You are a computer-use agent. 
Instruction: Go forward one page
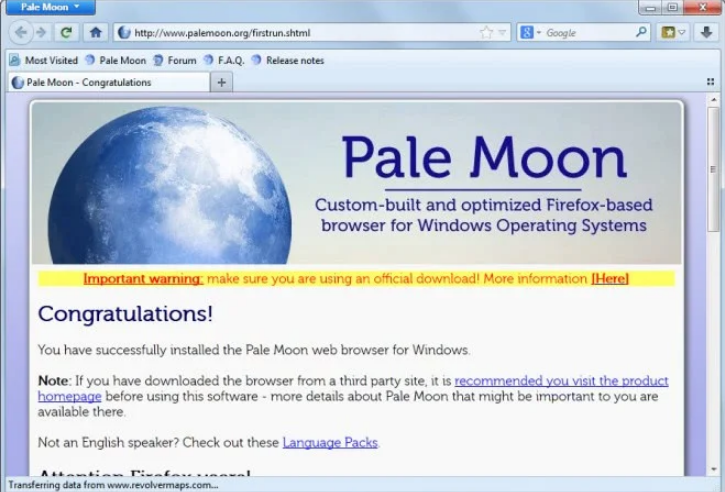(41, 32)
